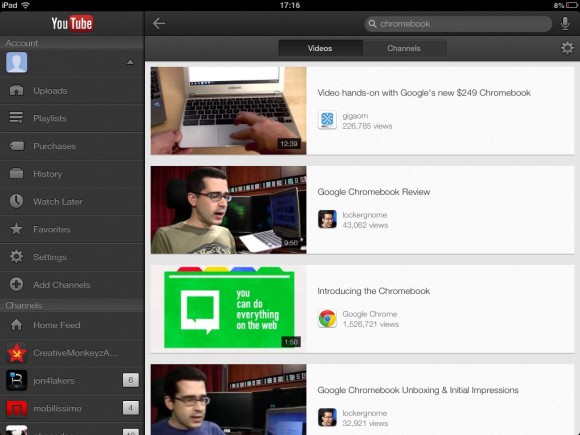Open Uploads icon in sidebar
Viewport: 580px width, 435px height.
(16, 90)
